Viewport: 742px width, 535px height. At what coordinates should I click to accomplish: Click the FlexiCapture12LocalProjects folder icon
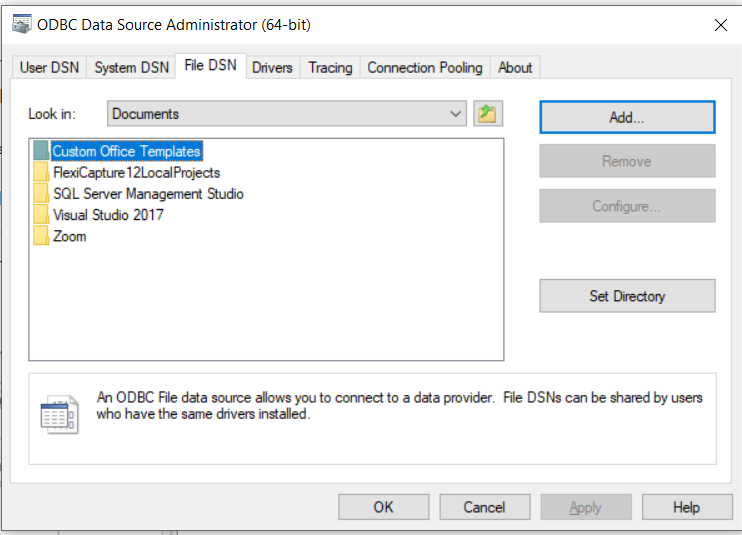tap(40, 172)
